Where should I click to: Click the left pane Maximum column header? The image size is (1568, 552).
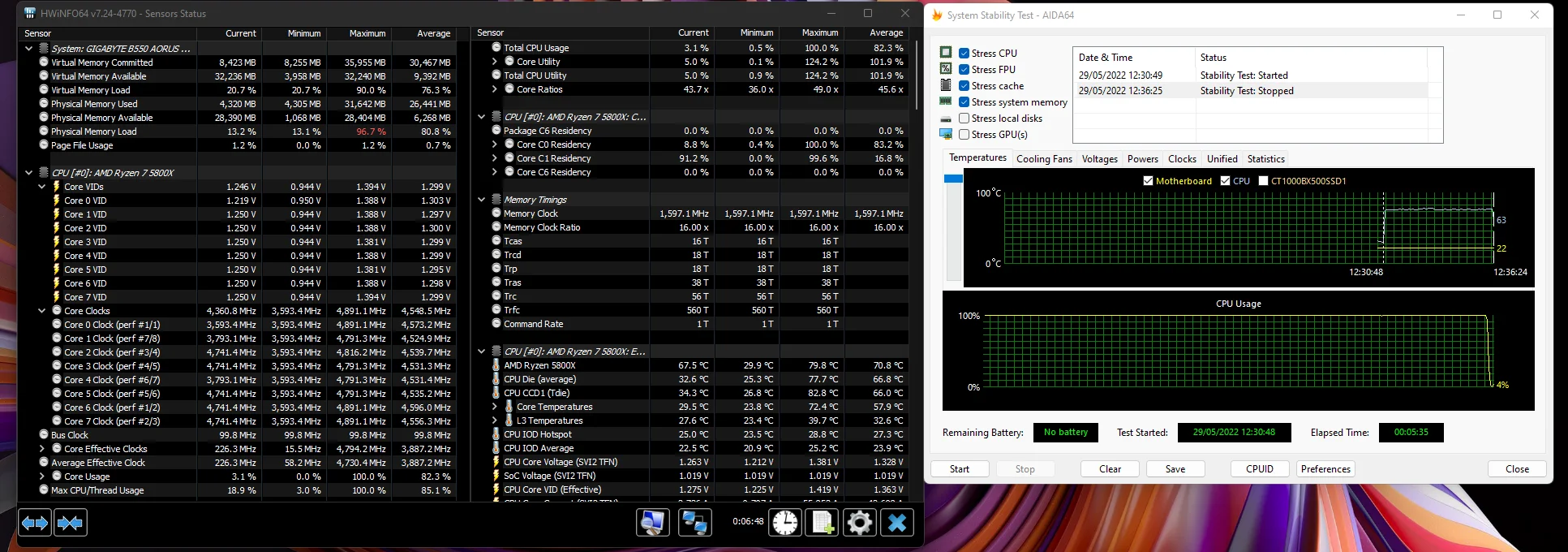tap(359, 33)
